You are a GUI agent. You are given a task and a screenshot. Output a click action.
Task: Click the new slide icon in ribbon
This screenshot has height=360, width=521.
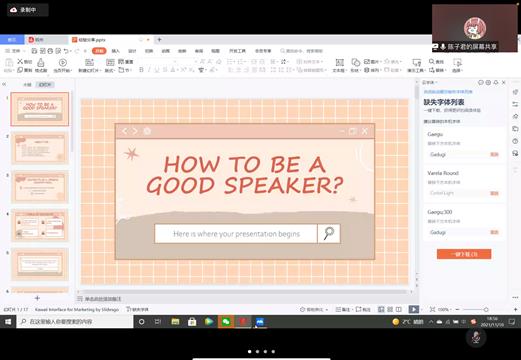coord(89,62)
